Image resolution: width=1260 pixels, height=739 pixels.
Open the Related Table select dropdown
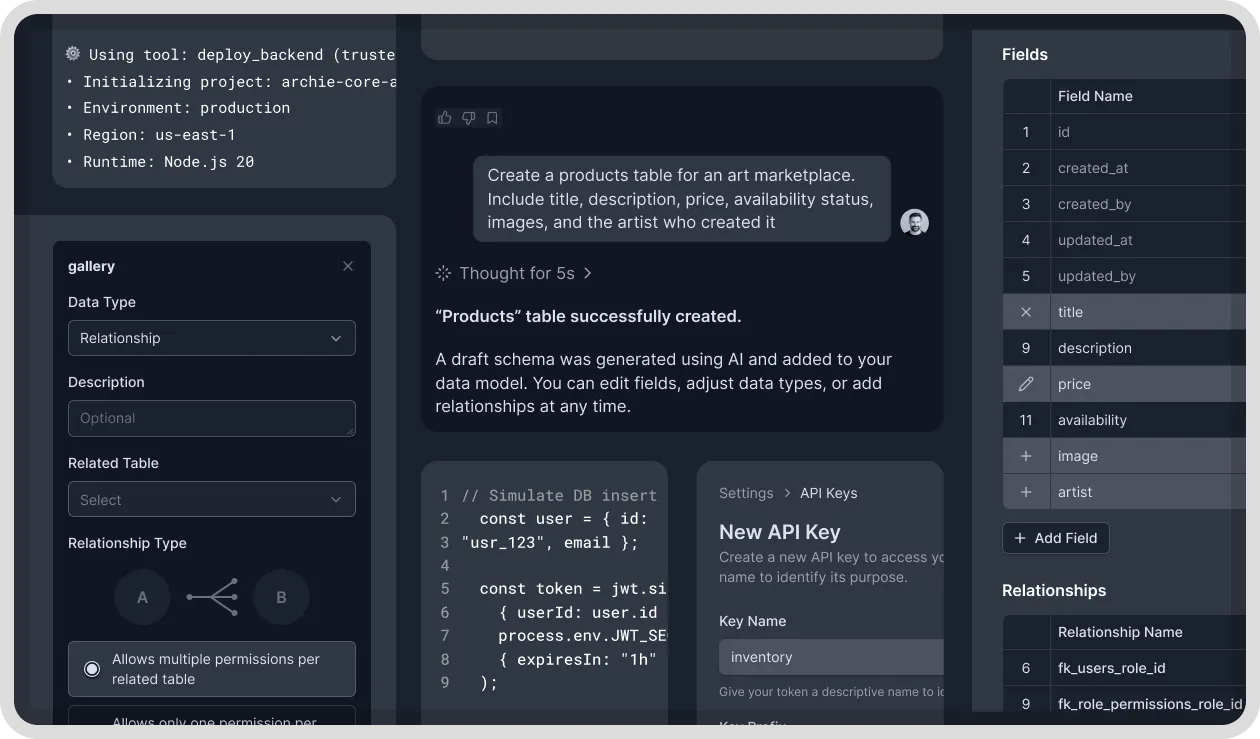pos(211,499)
